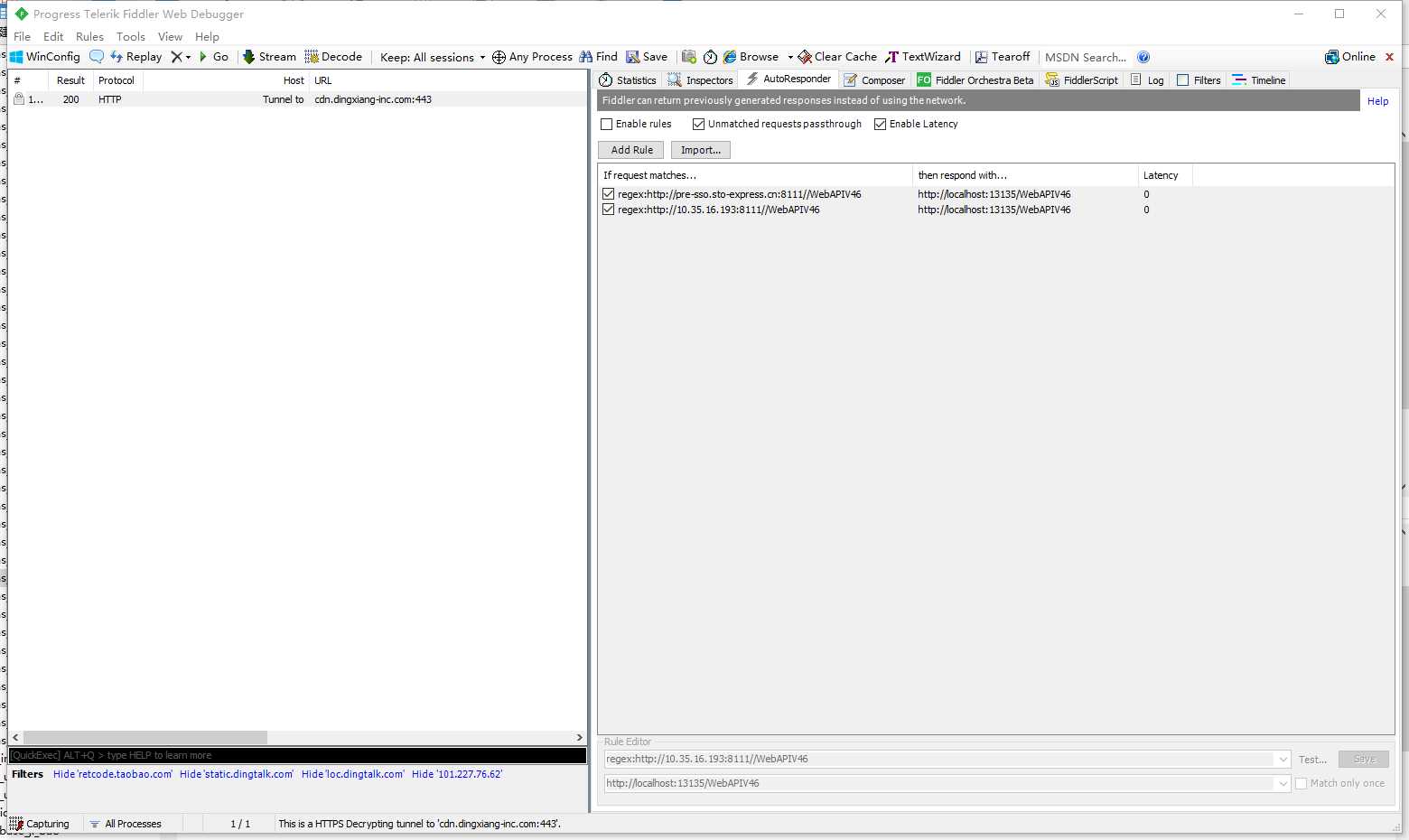Select the AutoResponder tab
The image size is (1409, 840).
pyautogui.click(x=788, y=79)
